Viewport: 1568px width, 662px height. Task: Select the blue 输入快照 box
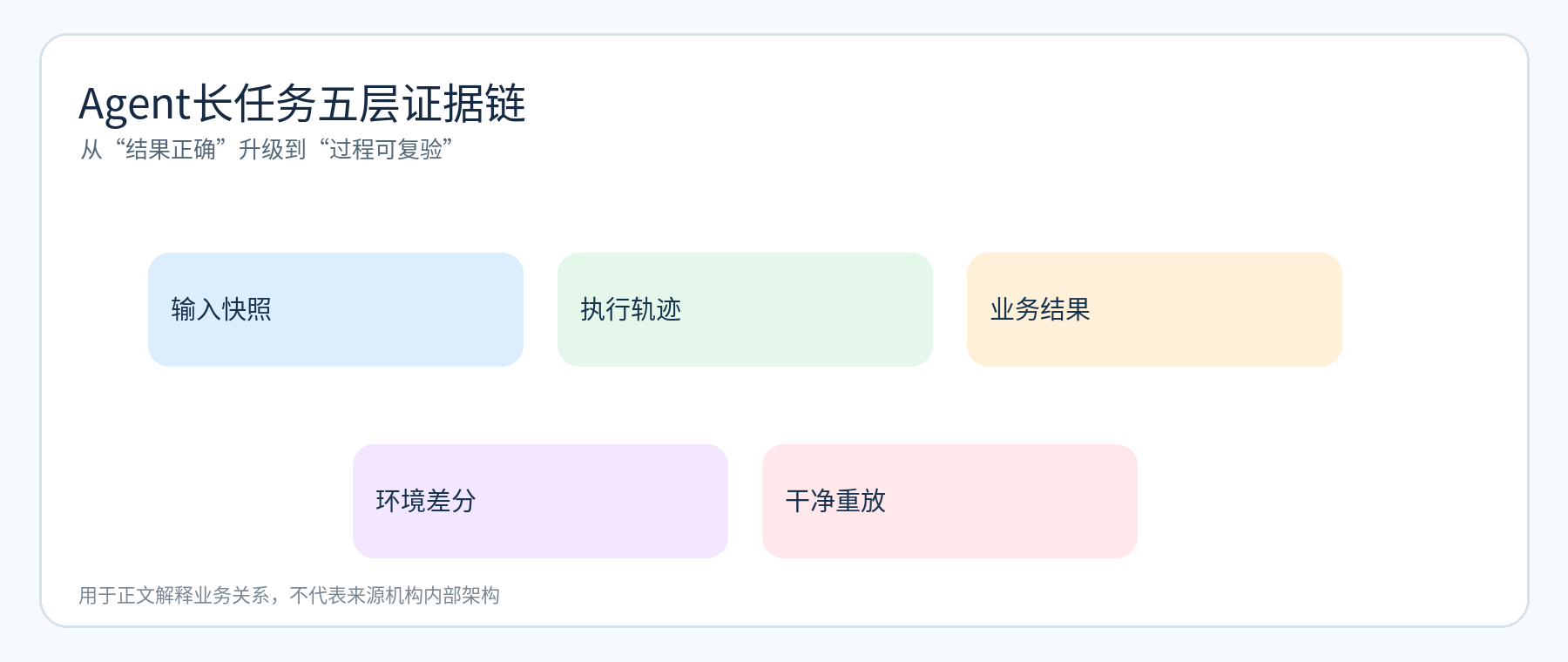335,309
